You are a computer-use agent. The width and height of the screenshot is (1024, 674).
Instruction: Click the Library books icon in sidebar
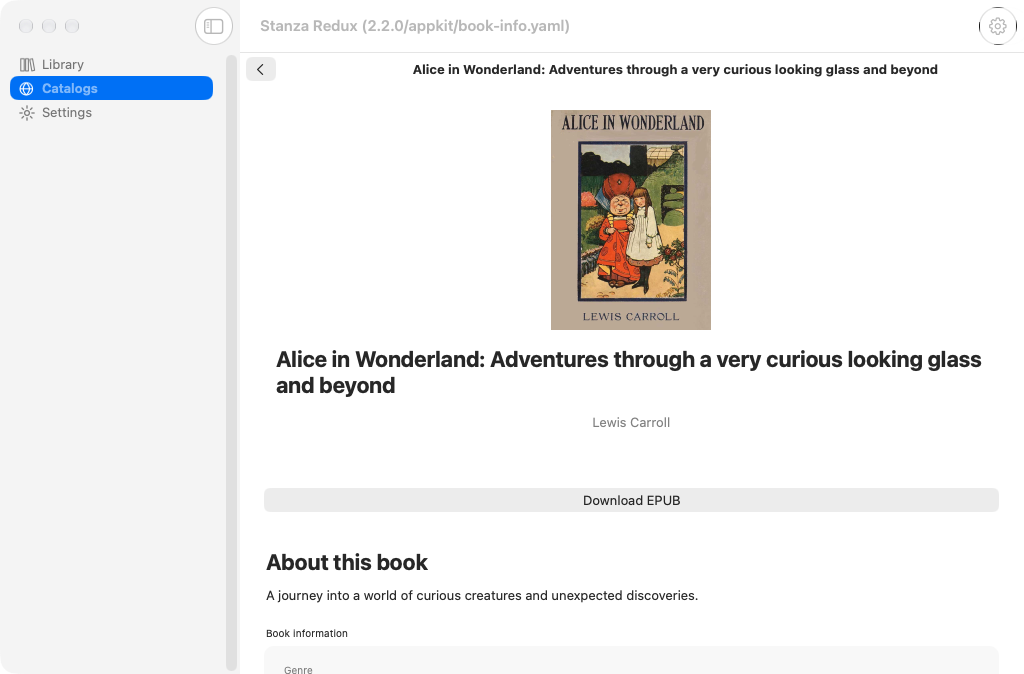point(27,65)
